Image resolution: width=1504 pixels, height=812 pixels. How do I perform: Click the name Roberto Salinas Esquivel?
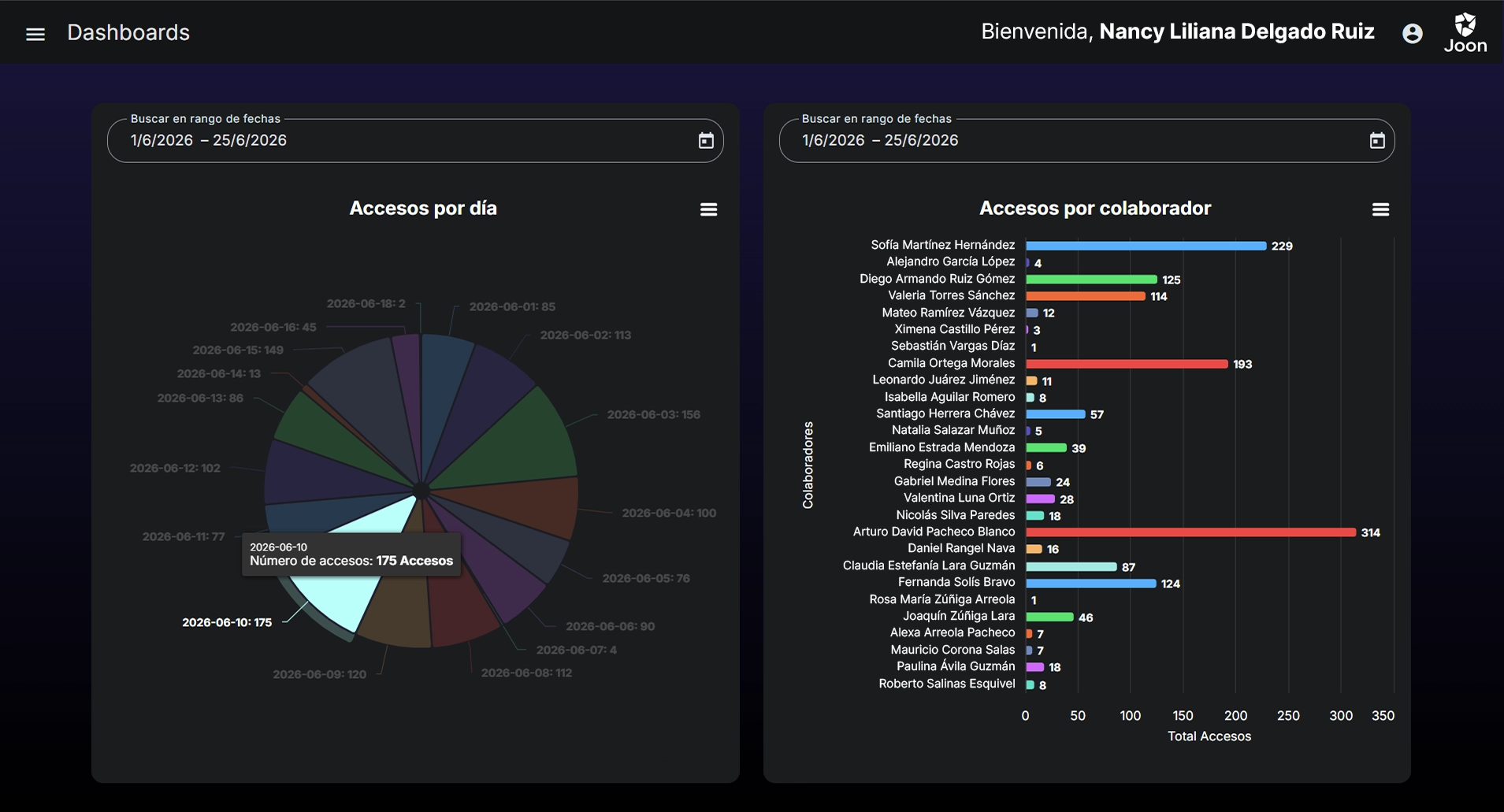[947, 684]
